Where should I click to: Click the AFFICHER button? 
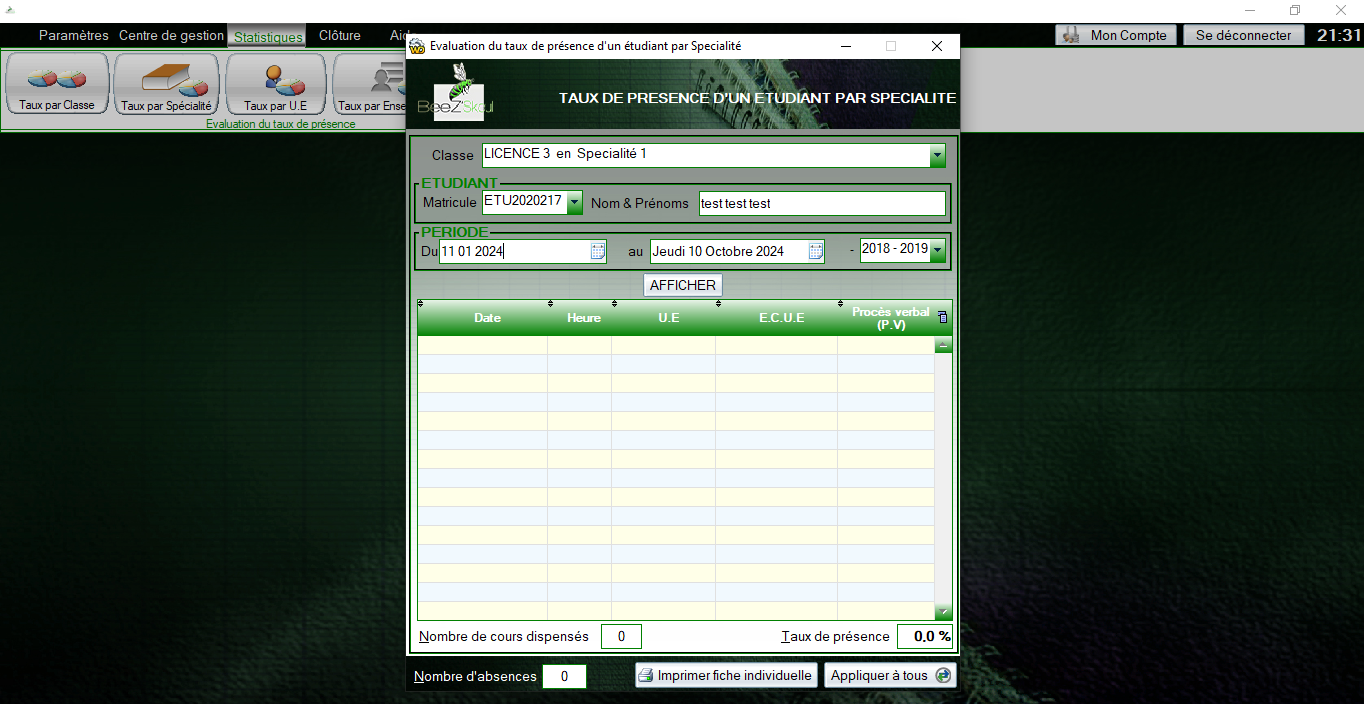click(682, 285)
